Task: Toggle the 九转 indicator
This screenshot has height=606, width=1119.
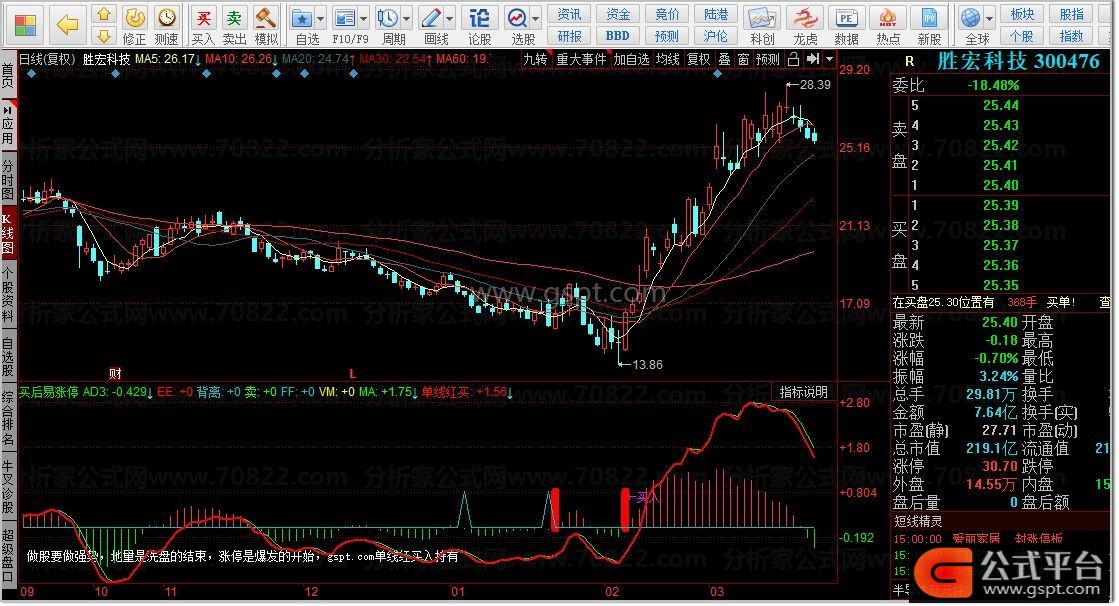Action: point(535,59)
